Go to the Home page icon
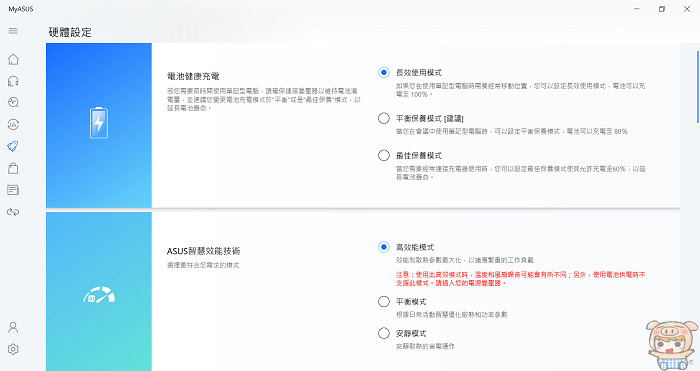700x371 pixels. [13, 59]
